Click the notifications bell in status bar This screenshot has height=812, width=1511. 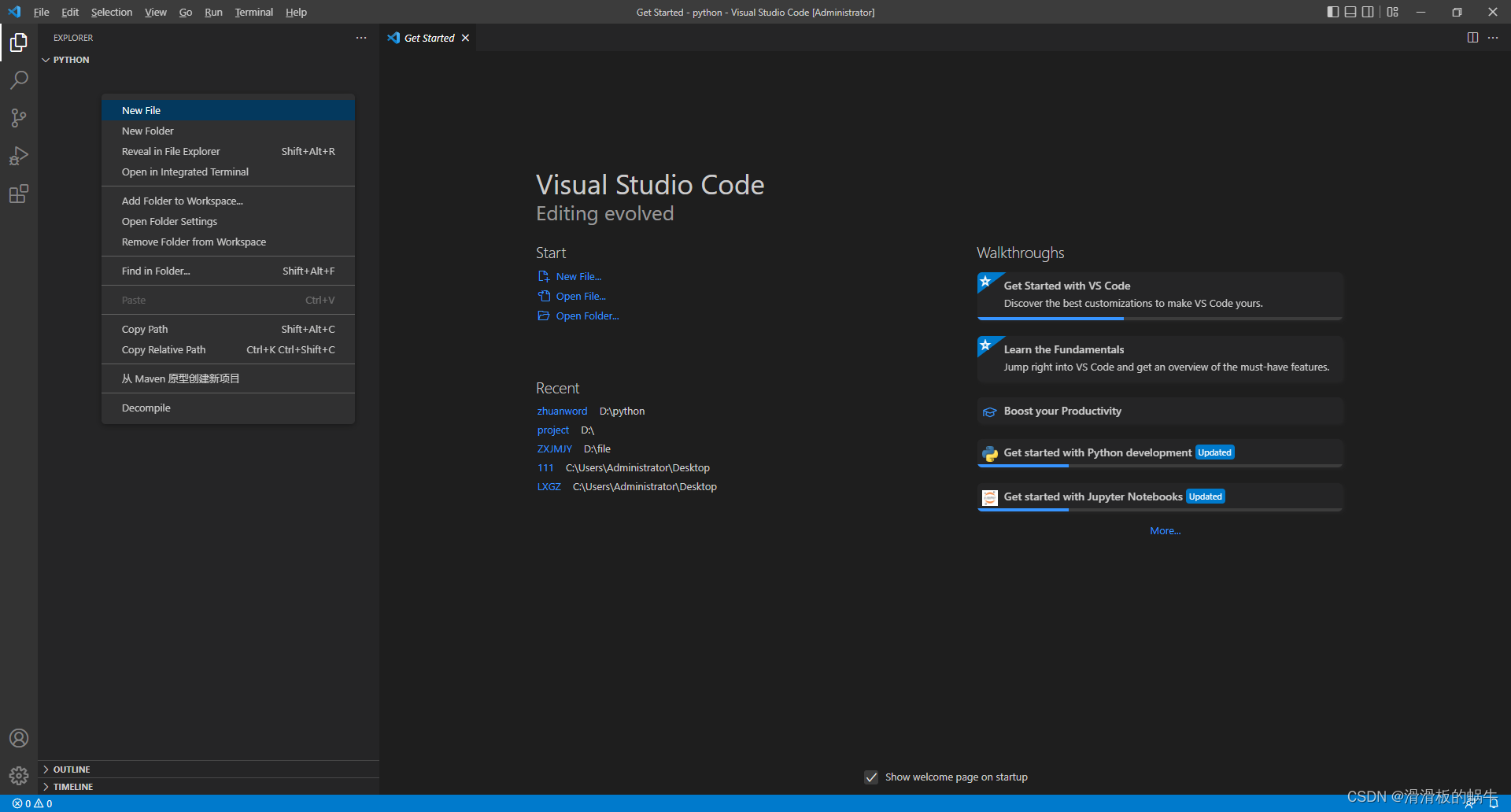[x=1493, y=803]
